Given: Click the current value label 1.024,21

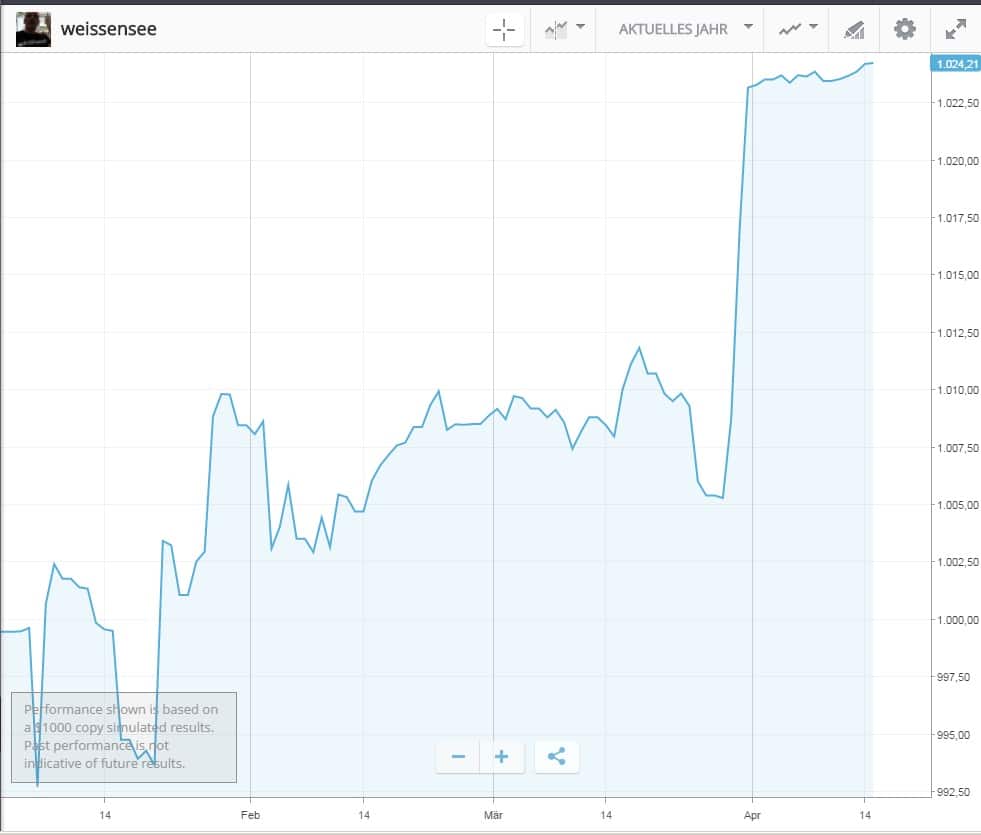Looking at the screenshot, I should click(954, 64).
